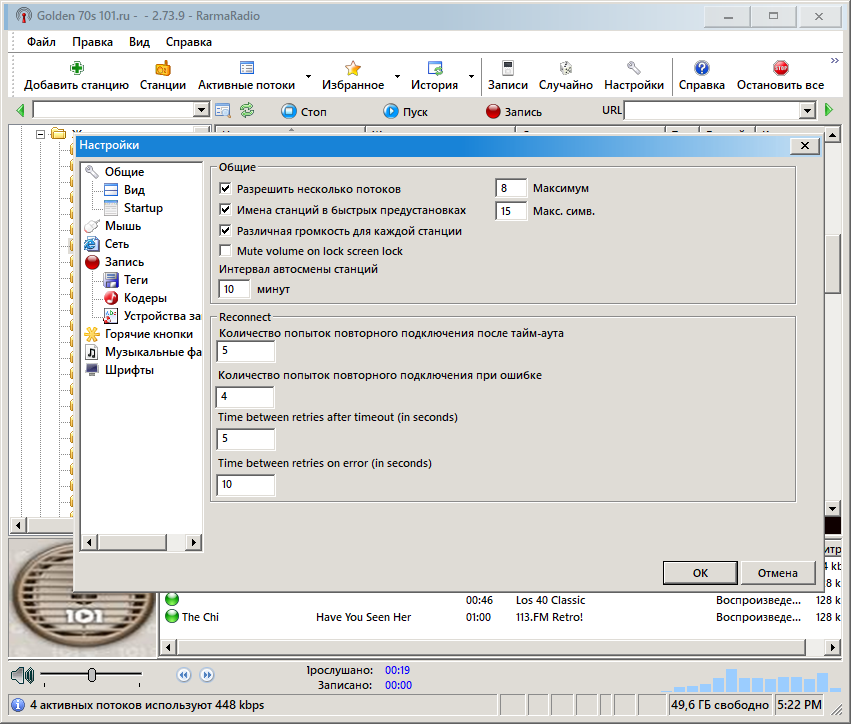Image resolution: width=851 pixels, height=724 pixels.
Task: Click the blue Пуск play button
Action: point(391,111)
